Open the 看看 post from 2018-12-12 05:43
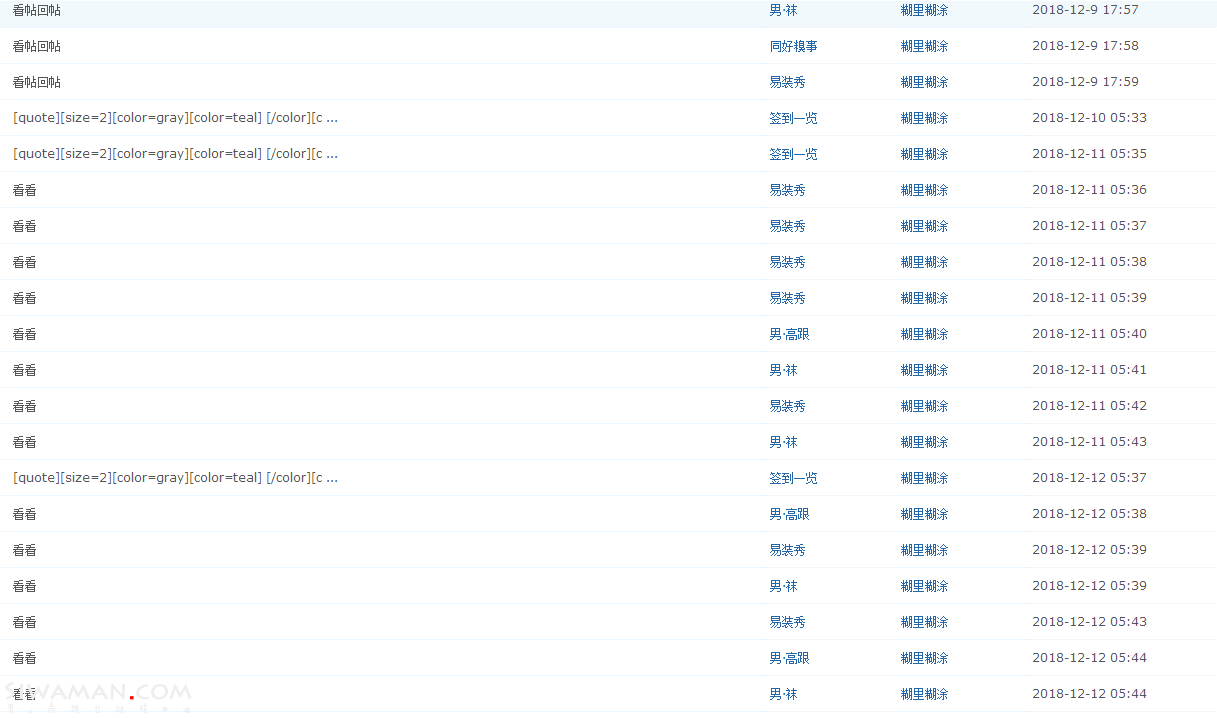1217x718 pixels. click(24, 622)
